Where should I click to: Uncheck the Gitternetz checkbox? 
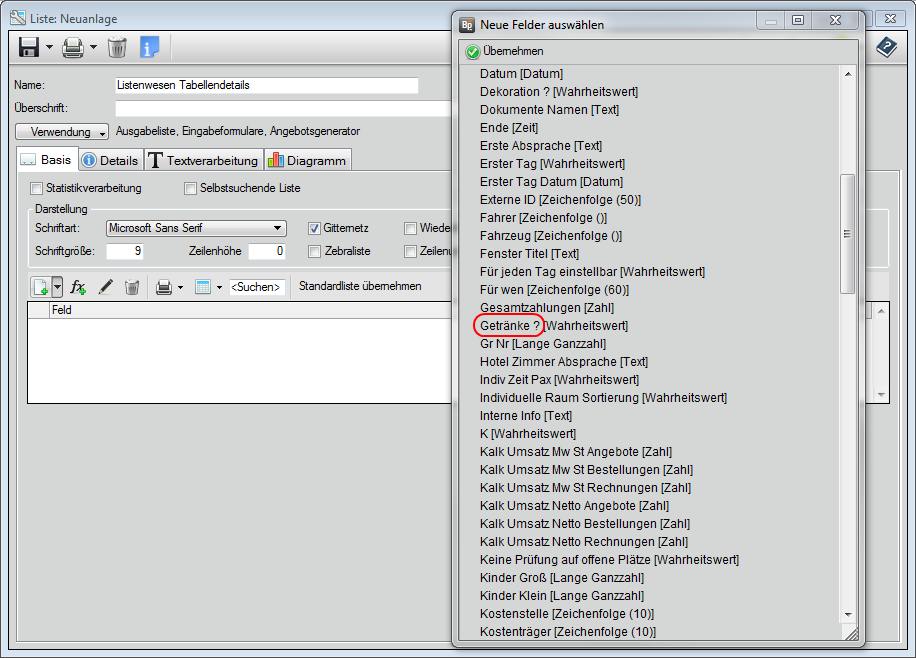[314, 228]
